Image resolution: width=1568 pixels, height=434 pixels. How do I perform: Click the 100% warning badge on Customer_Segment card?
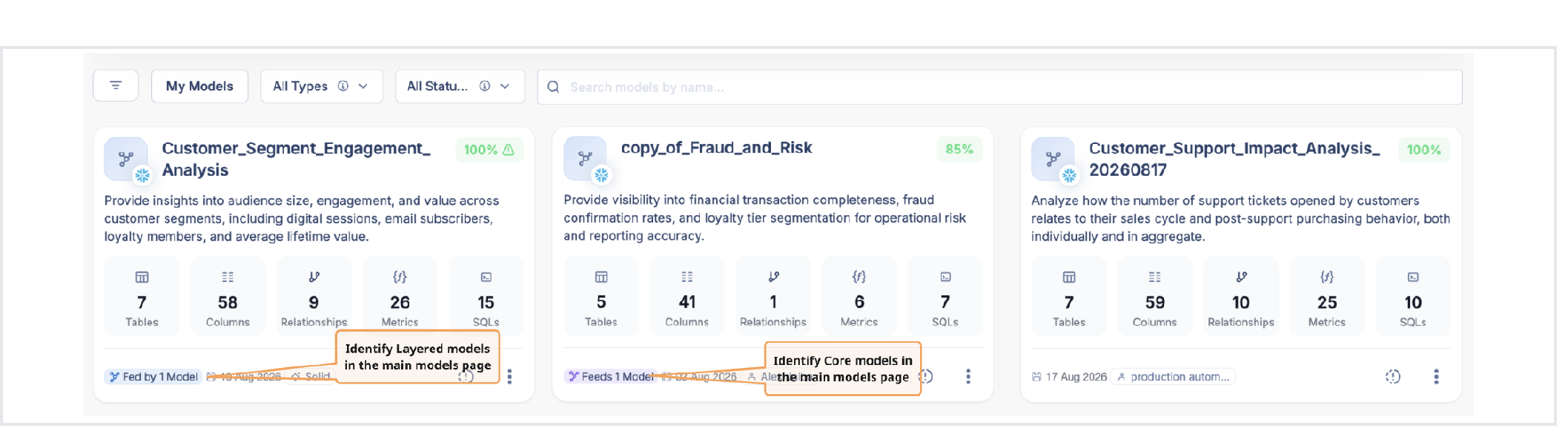(489, 150)
